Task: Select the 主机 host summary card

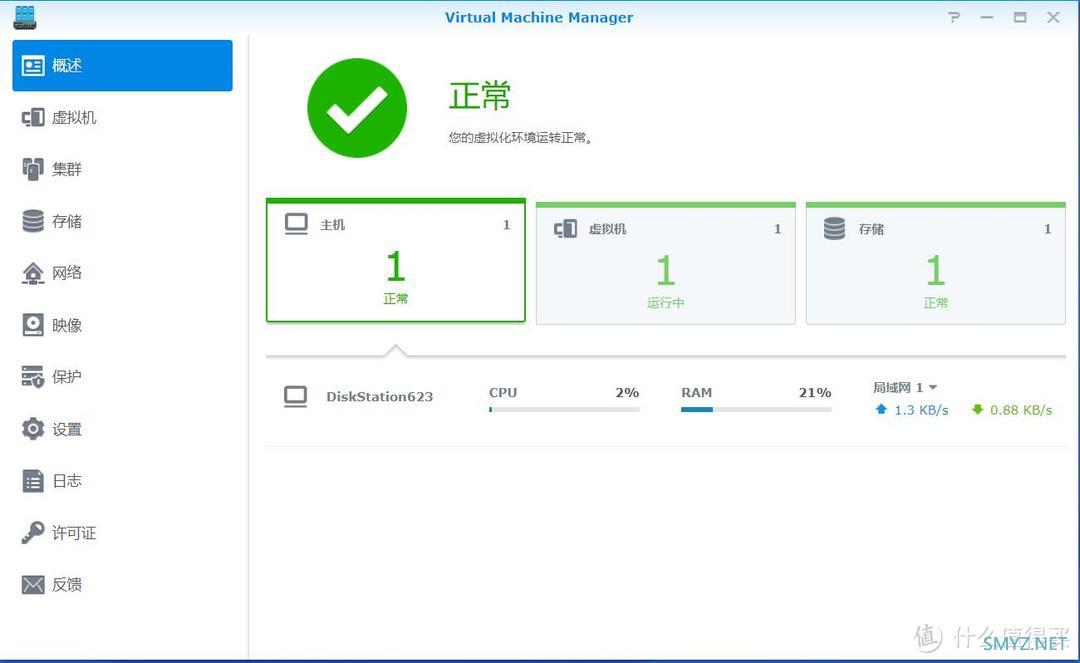Action: (396, 260)
